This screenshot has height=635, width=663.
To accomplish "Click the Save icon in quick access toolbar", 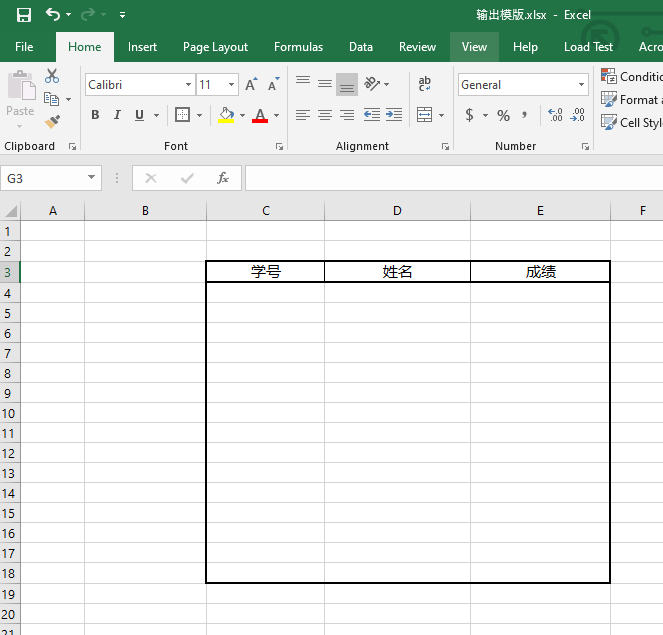I will tap(24, 15).
